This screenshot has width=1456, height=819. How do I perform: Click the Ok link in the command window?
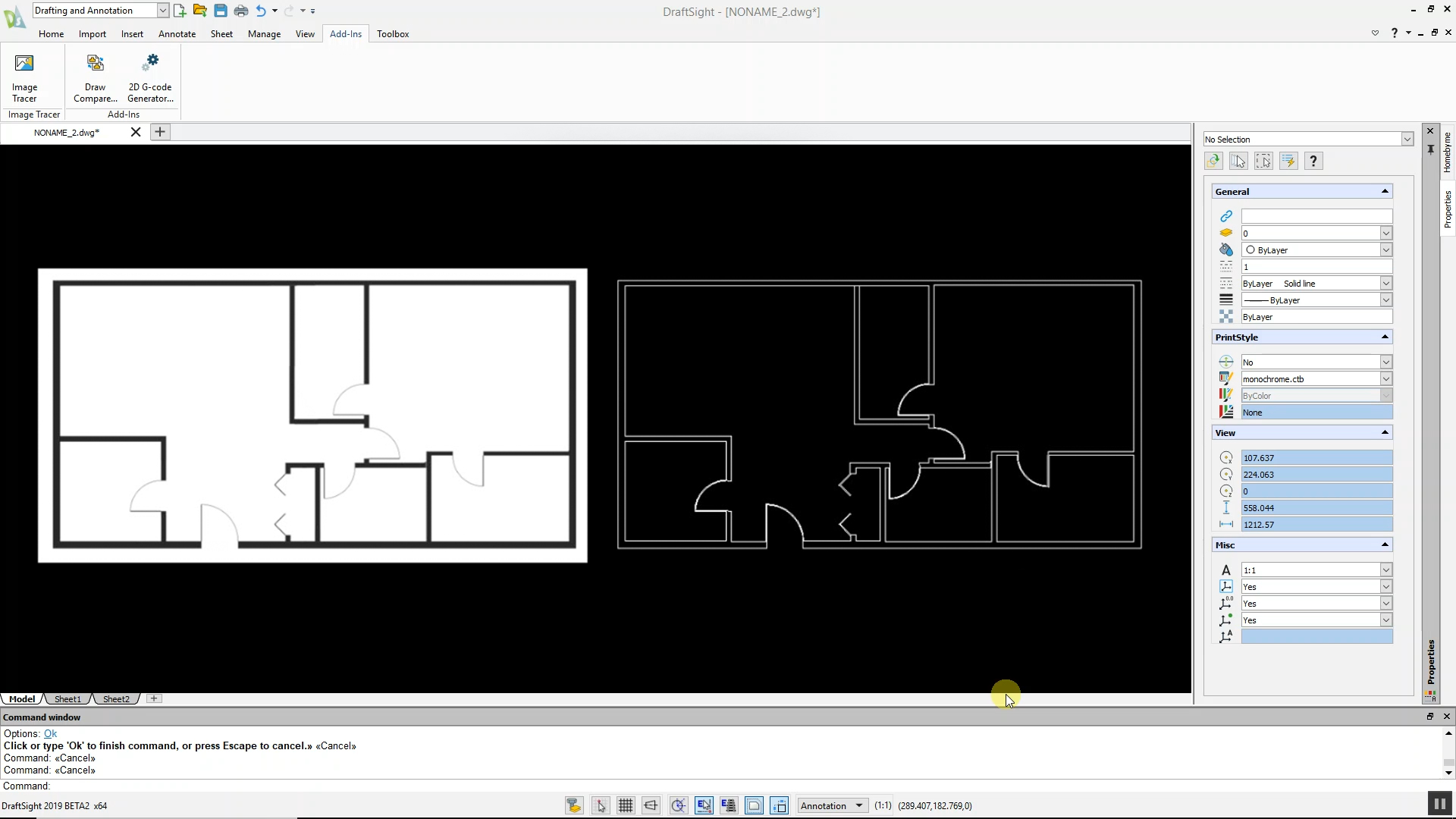tap(50, 733)
